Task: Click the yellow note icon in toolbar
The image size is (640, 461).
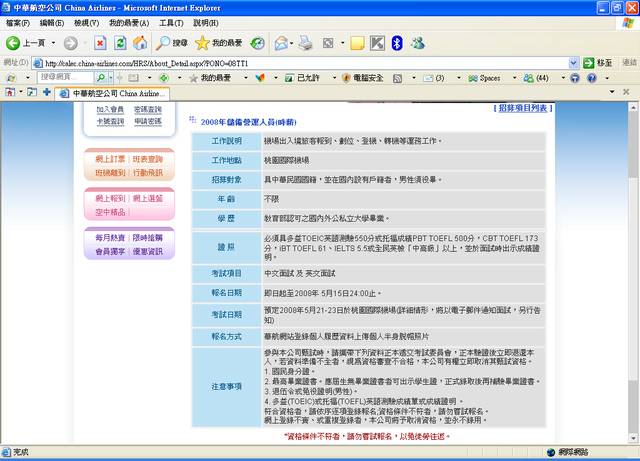Action: click(x=357, y=43)
